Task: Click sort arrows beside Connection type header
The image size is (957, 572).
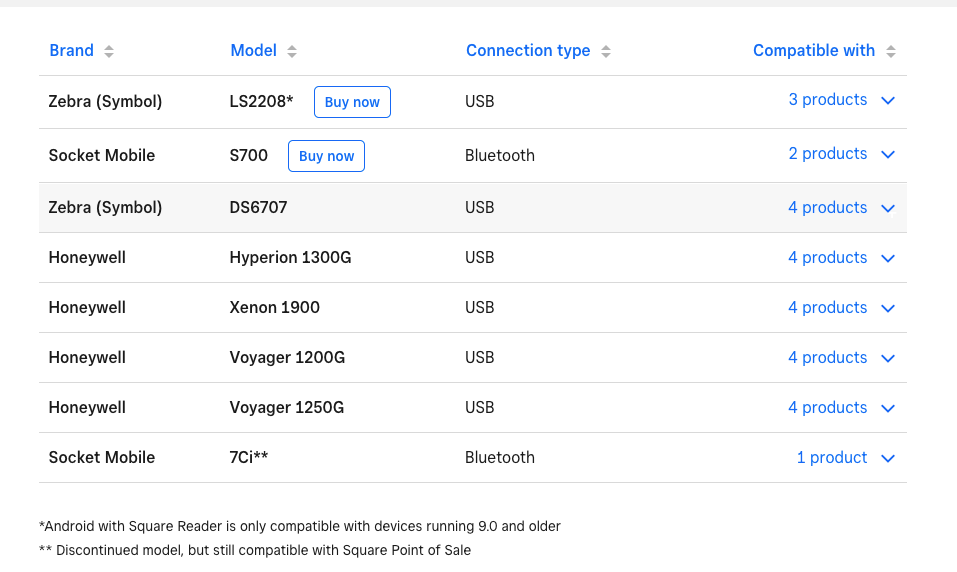Action: [606, 51]
